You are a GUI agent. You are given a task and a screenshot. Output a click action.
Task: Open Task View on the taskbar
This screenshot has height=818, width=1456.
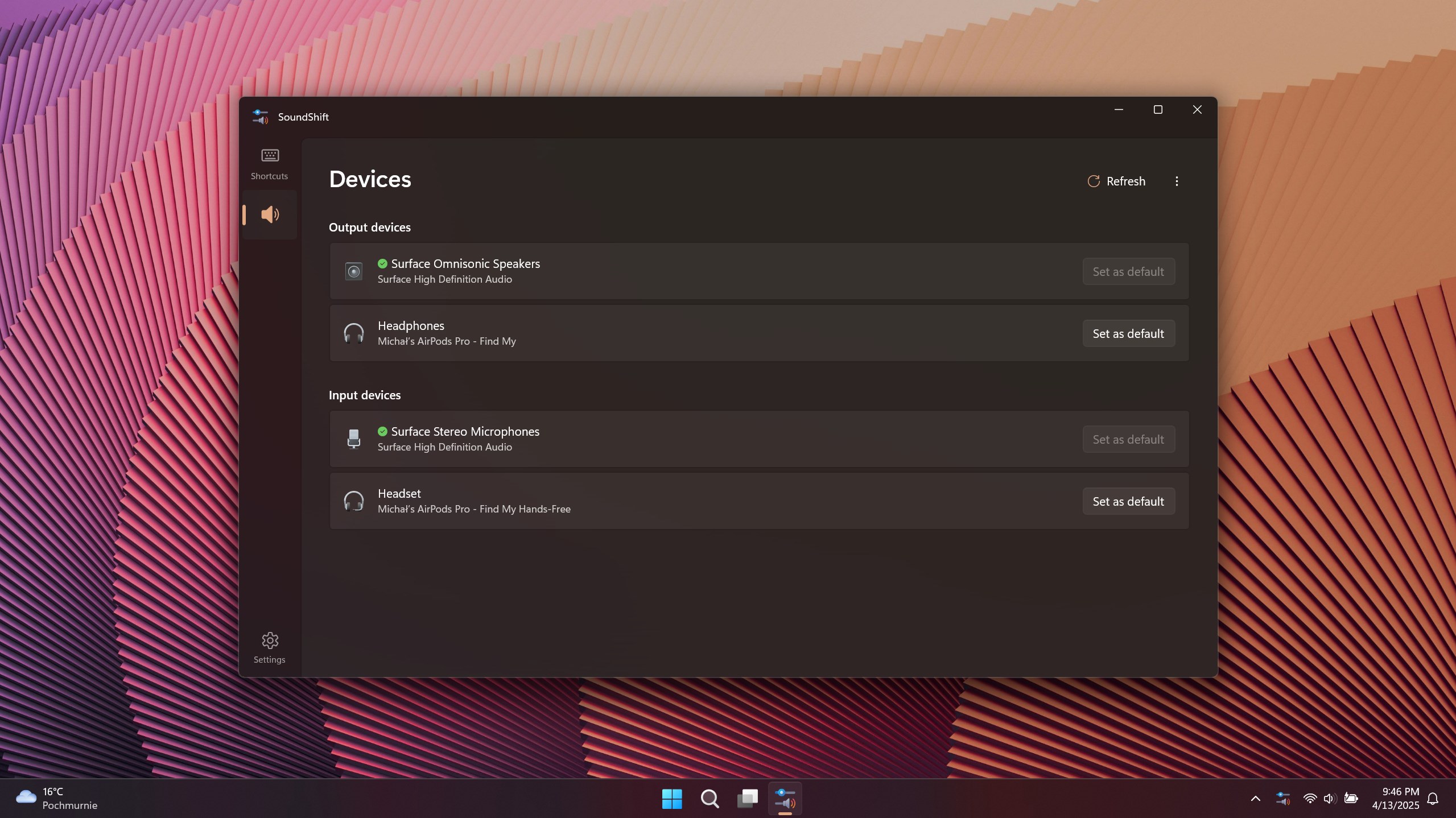click(747, 799)
